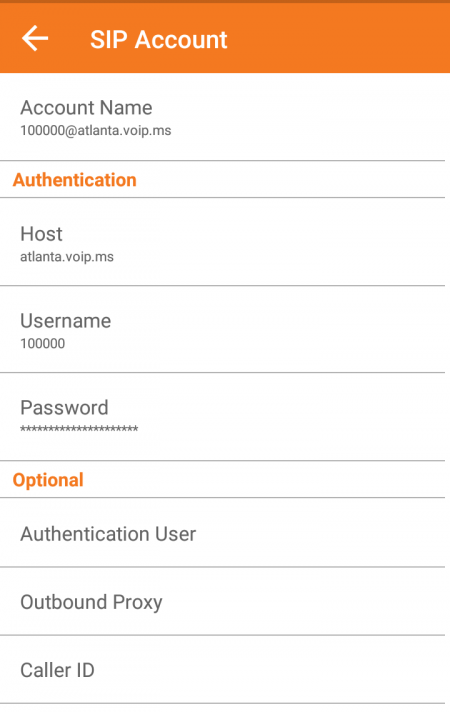450x712 pixels.
Task: Tap the SIP Account title text
Action: point(158,40)
